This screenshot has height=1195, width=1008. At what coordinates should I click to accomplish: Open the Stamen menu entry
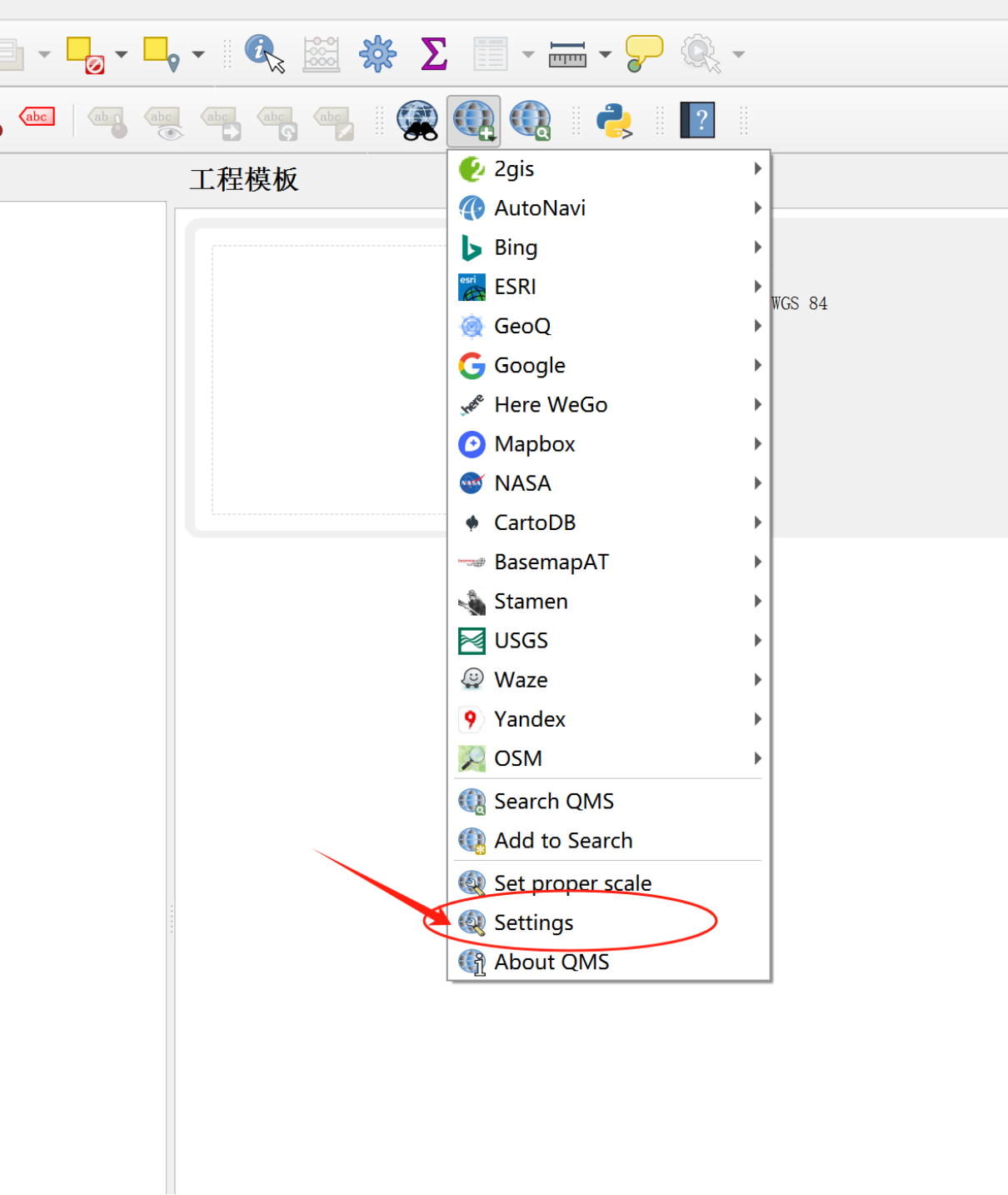[x=609, y=601]
